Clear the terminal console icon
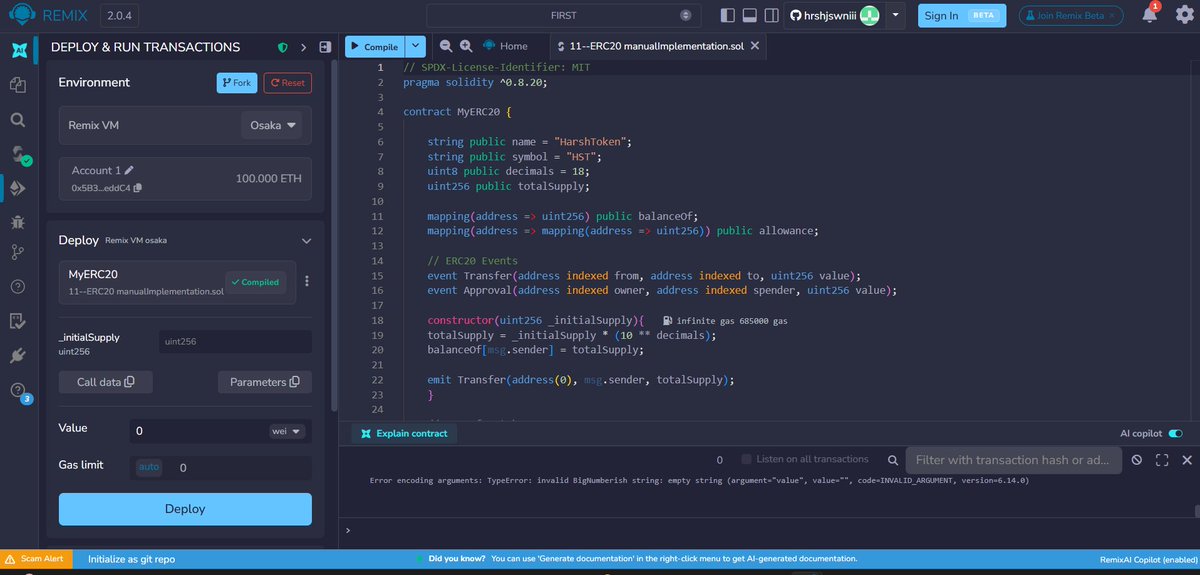Image resolution: width=1200 pixels, height=575 pixels. 1136,460
